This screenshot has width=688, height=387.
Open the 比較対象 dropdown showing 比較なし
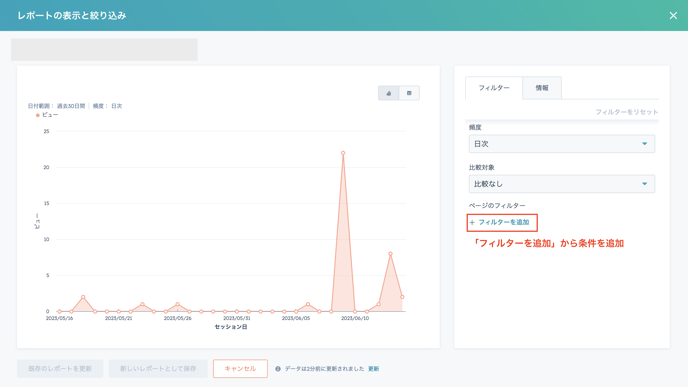(x=562, y=184)
